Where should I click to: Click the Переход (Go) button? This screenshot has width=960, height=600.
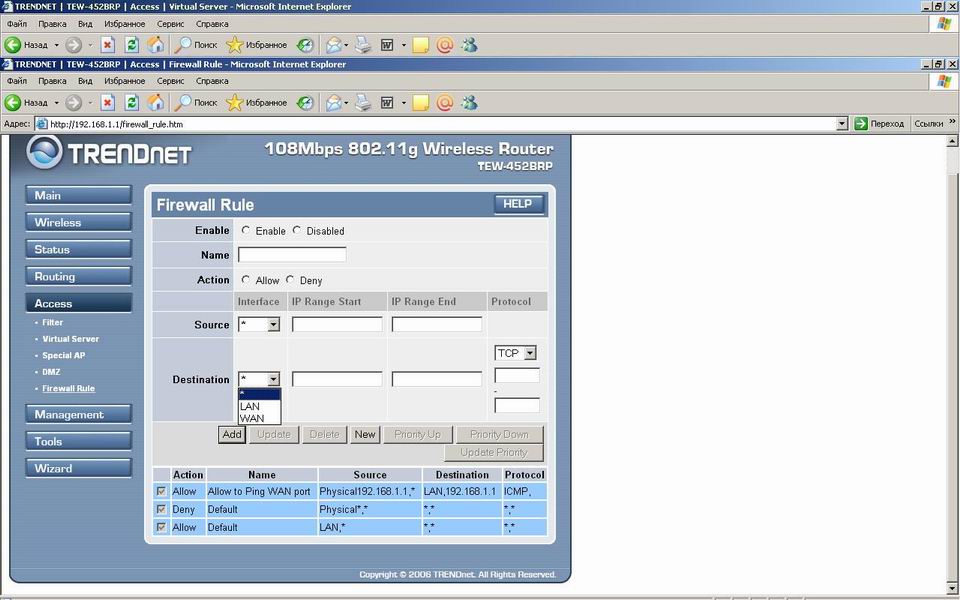[879, 124]
